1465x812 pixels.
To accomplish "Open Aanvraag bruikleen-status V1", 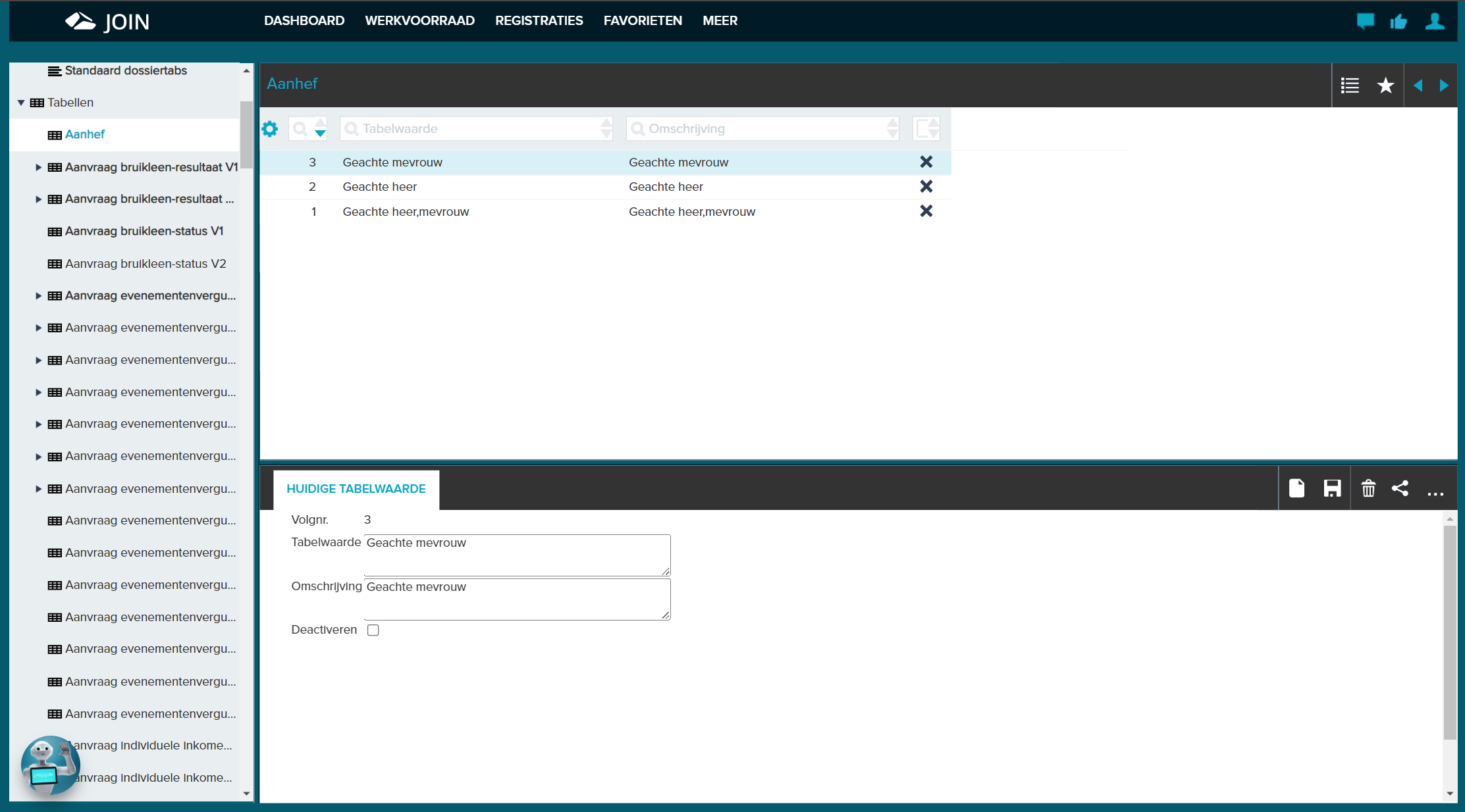I will (144, 231).
